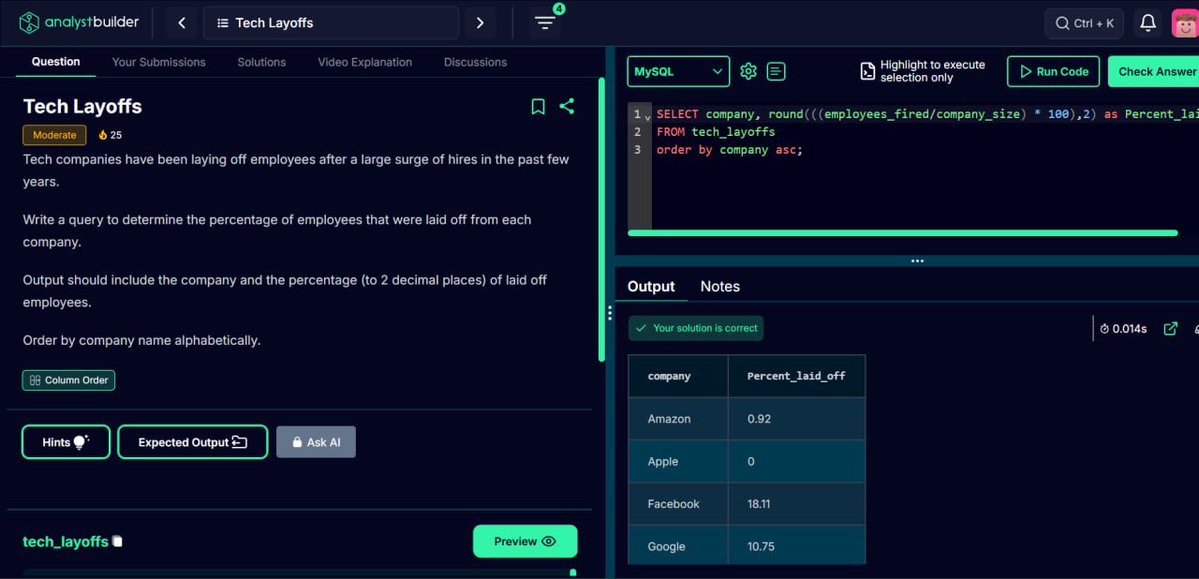
Task: Switch to the Question tab
Action: pyautogui.click(x=56, y=62)
